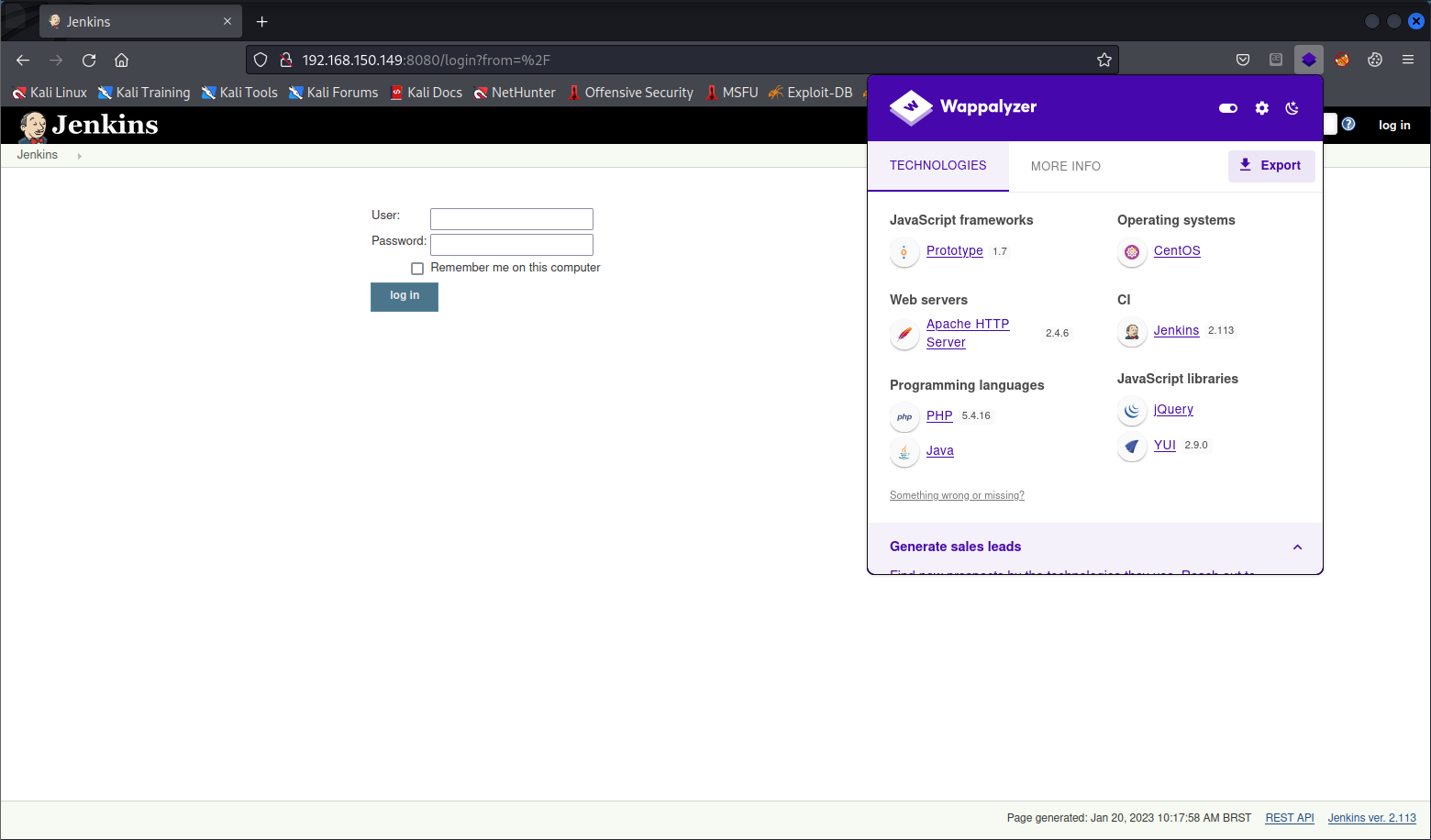This screenshot has height=840, width=1431.
Task: Reload the current page
Action: 89,60
